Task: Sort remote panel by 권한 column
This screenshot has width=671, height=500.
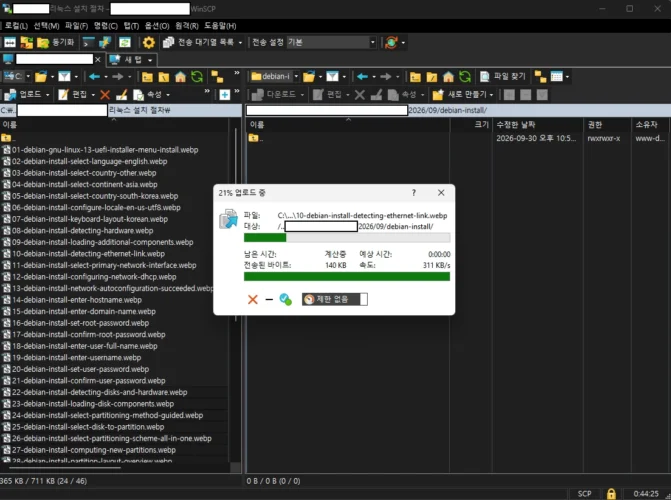Action: pos(607,125)
